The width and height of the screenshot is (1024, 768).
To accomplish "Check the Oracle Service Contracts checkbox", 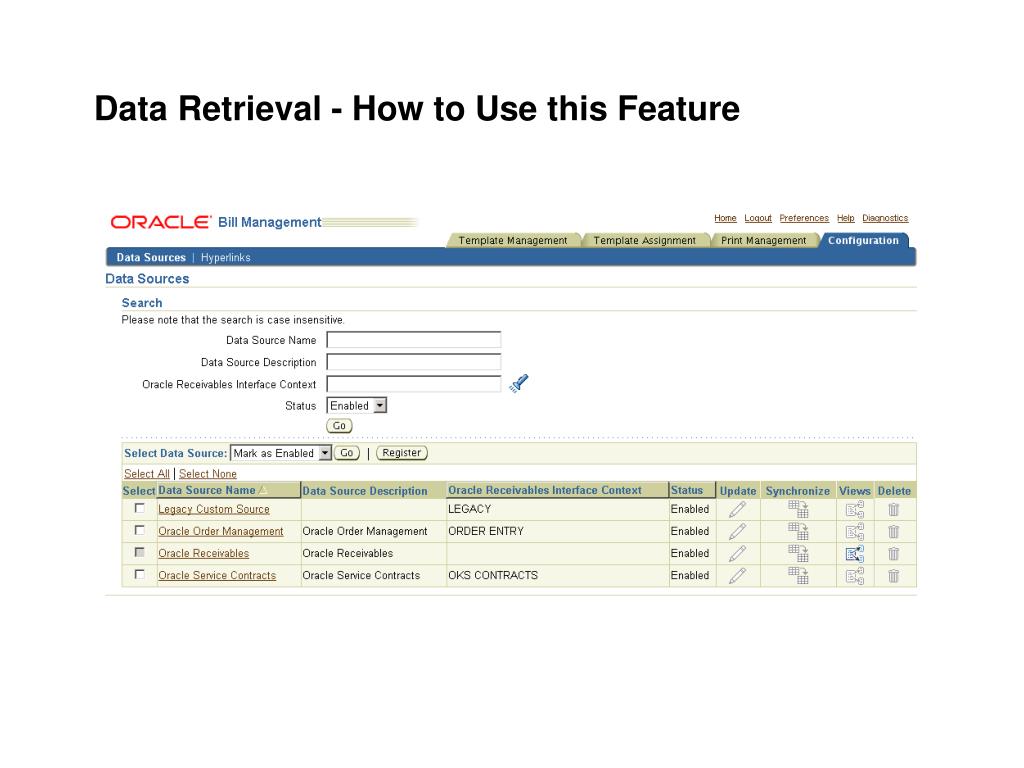I will [x=139, y=575].
